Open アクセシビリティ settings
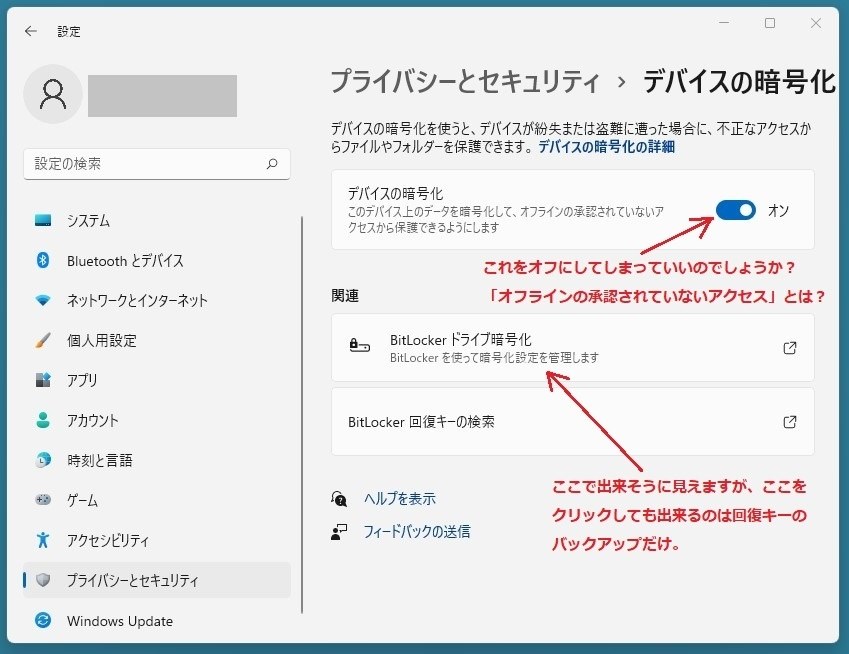The image size is (849, 654). (x=157, y=540)
